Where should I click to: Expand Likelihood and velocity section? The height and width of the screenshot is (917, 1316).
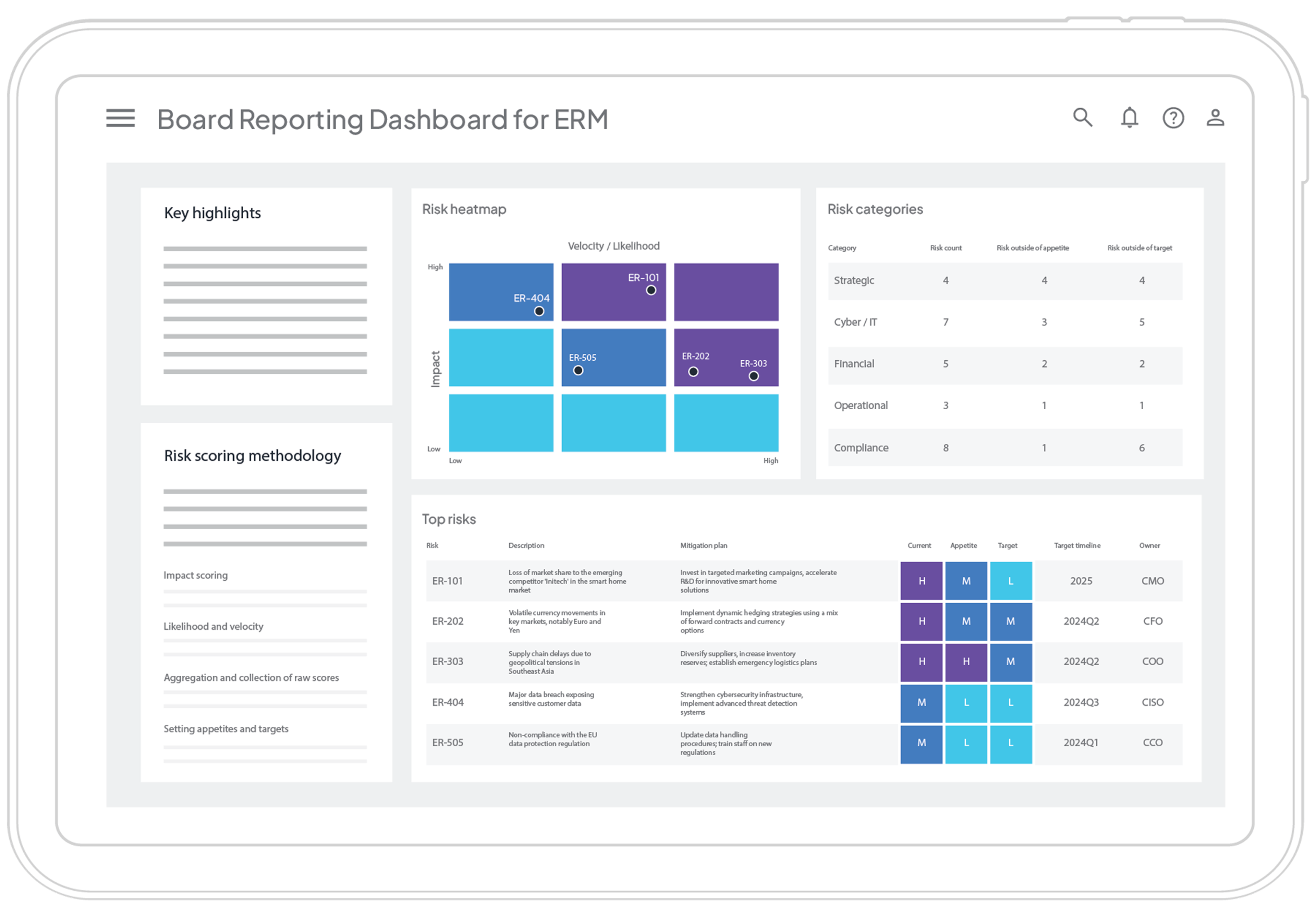pyautogui.click(x=213, y=626)
